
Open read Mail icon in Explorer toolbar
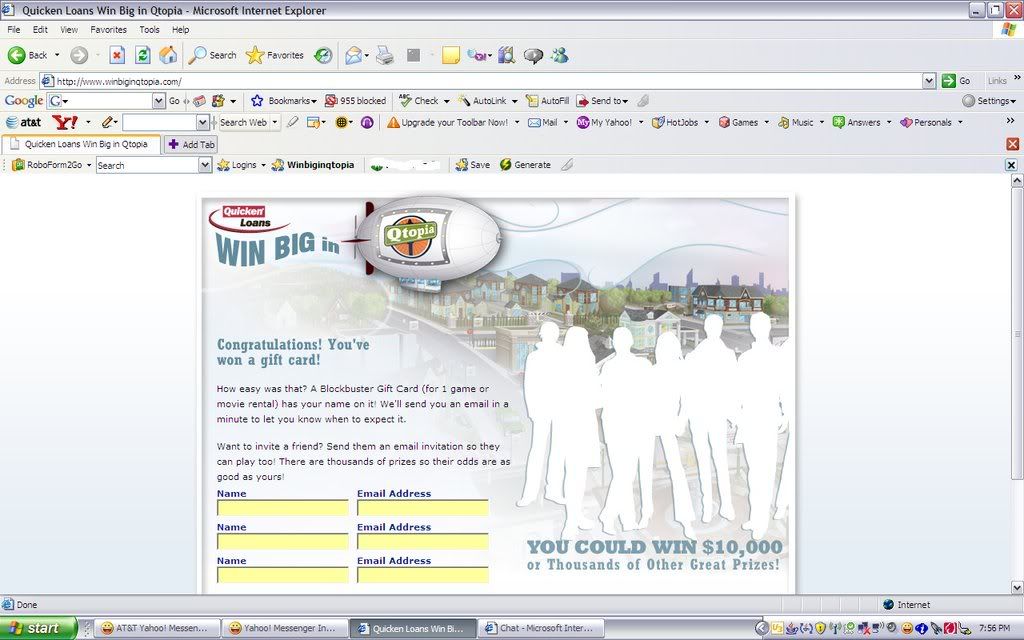[x=353, y=55]
